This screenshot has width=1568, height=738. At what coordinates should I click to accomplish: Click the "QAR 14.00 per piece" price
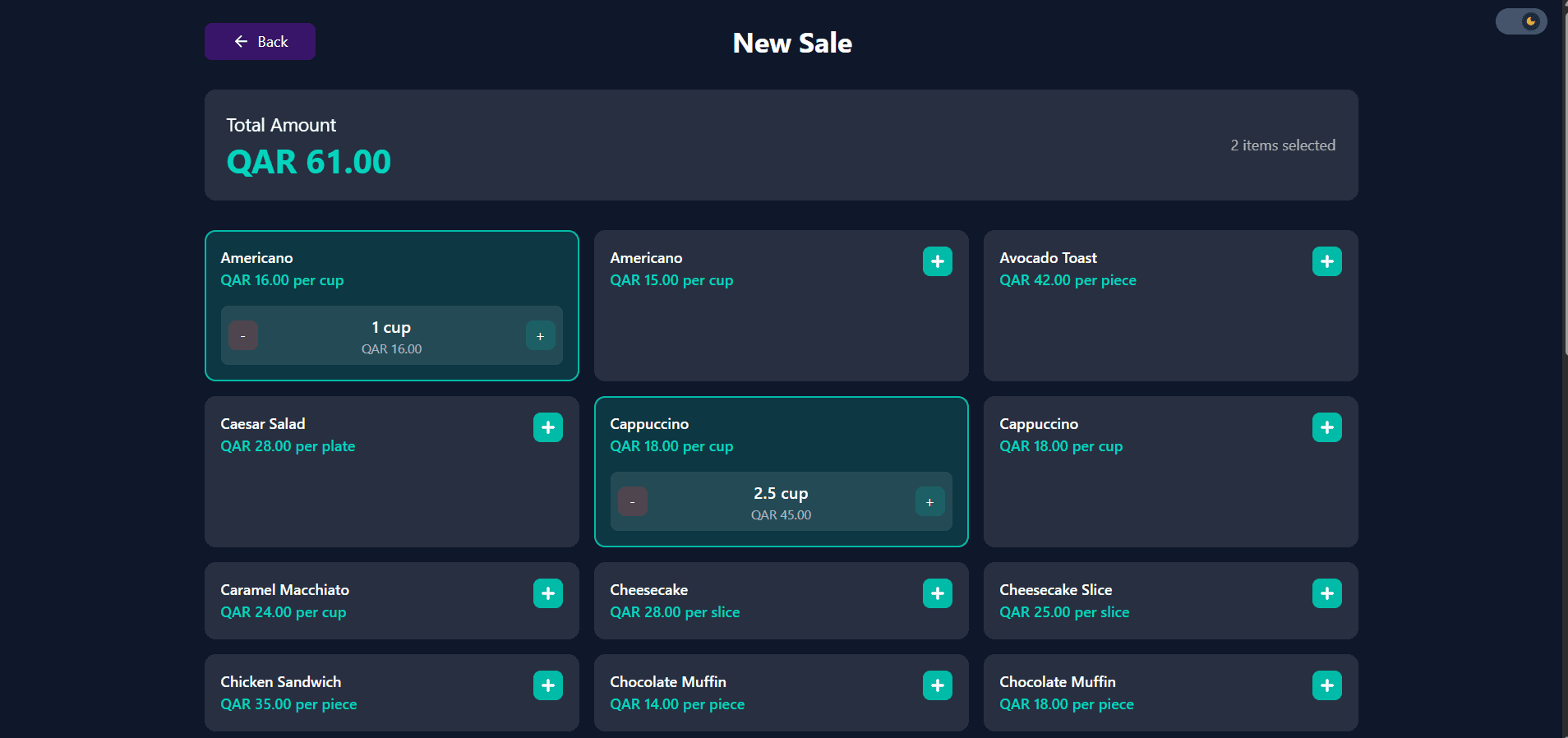click(x=677, y=704)
